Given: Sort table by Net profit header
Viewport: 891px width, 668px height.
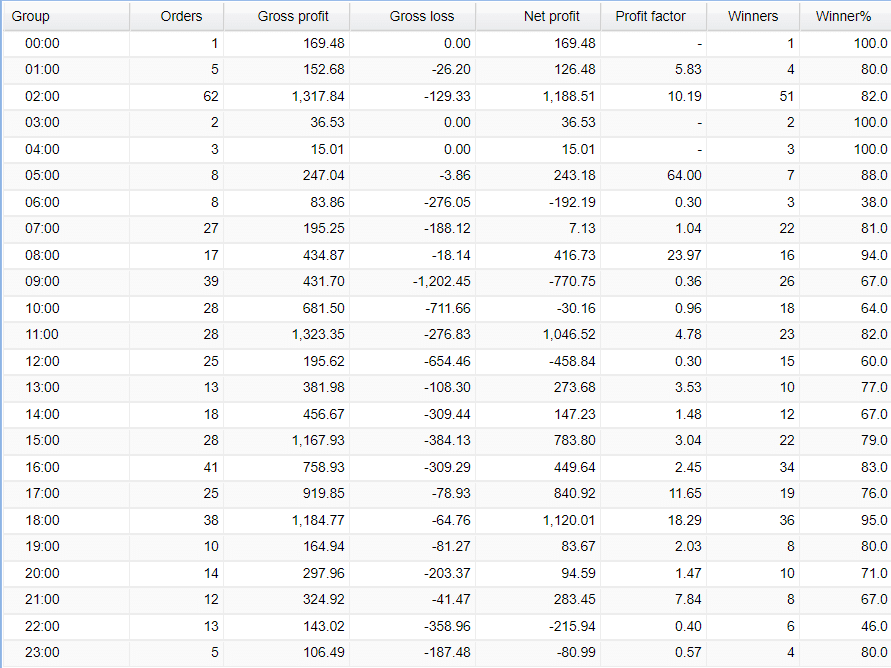Looking at the screenshot, I should (539, 16).
